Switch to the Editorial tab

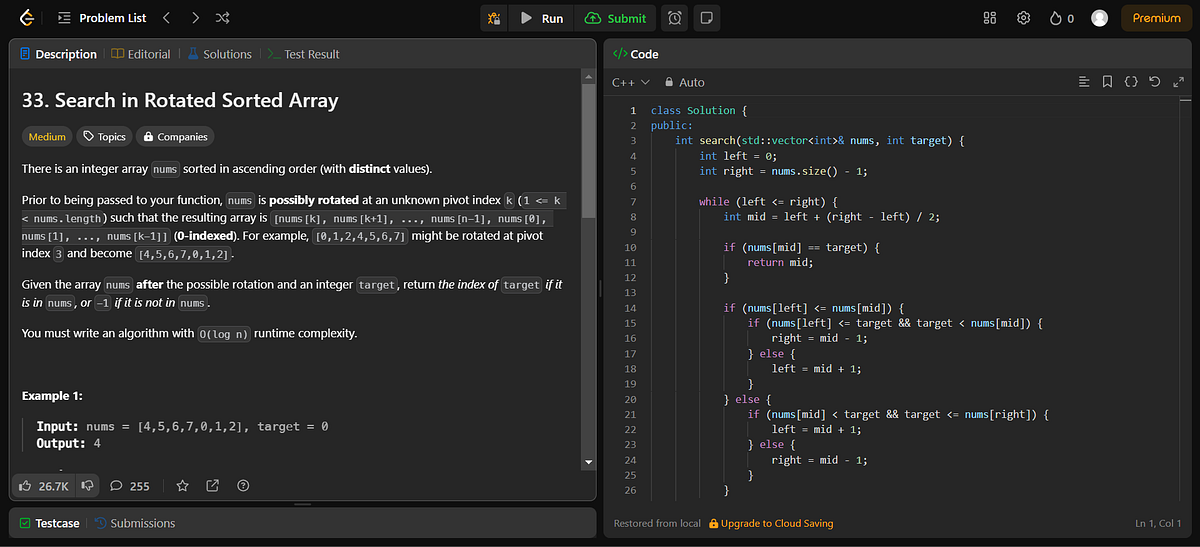141,54
